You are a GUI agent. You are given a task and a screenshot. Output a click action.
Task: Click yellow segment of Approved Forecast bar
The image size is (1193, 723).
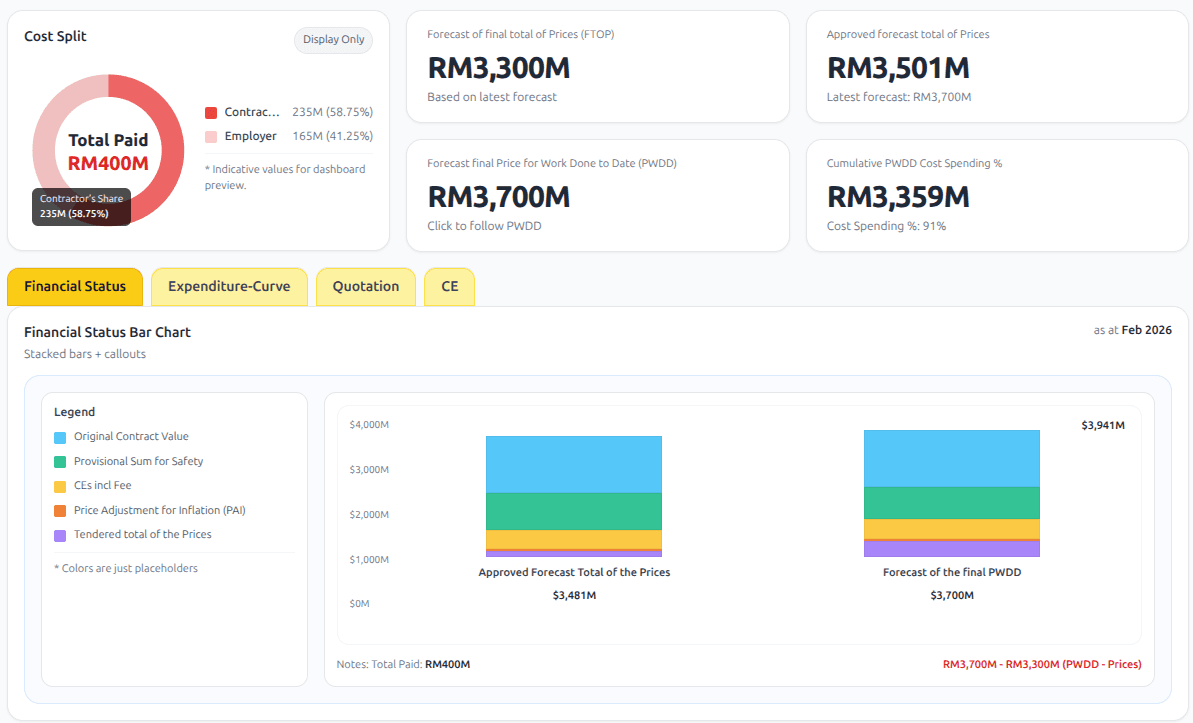pyautogui.click(x=574, y=539)
